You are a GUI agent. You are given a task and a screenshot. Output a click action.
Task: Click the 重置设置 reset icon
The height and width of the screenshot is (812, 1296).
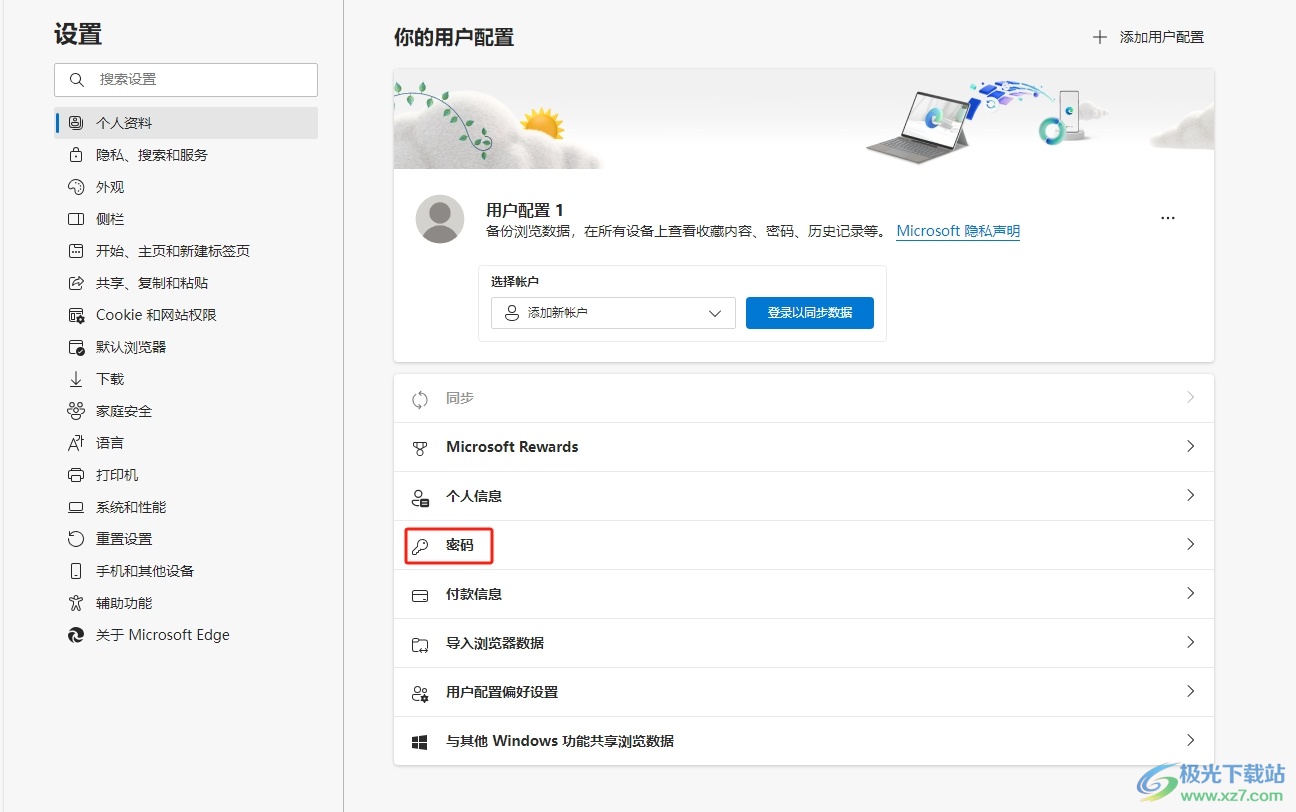(76, 539)
